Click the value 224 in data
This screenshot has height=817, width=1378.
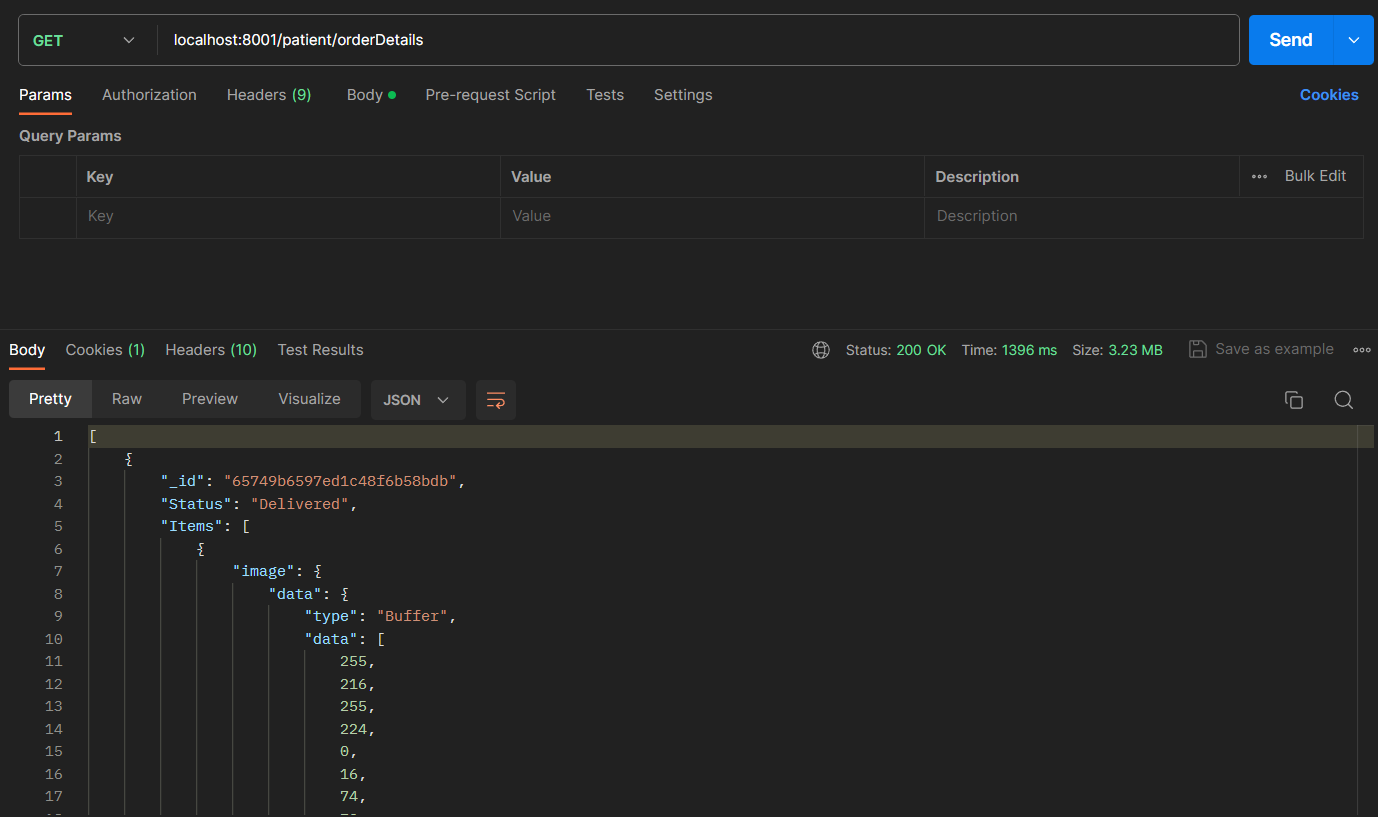pos(354,729)
